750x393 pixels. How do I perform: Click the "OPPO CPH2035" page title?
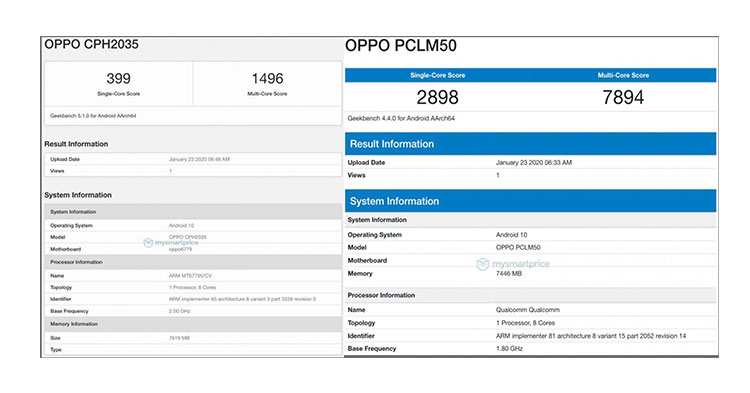tap(91, 44)
